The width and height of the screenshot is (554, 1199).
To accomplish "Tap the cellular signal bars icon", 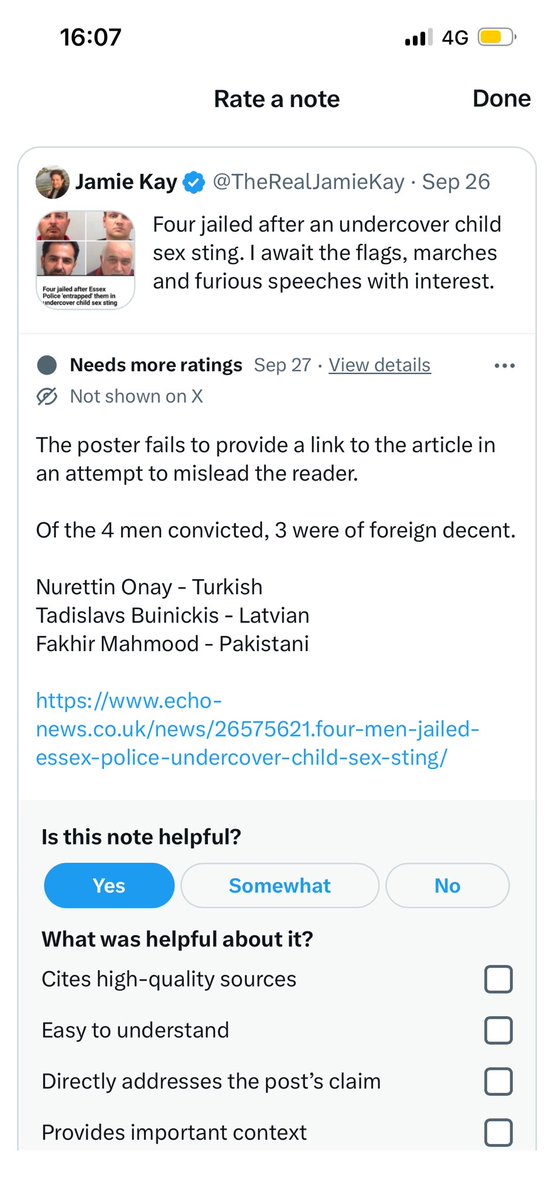I will (419, 37).
